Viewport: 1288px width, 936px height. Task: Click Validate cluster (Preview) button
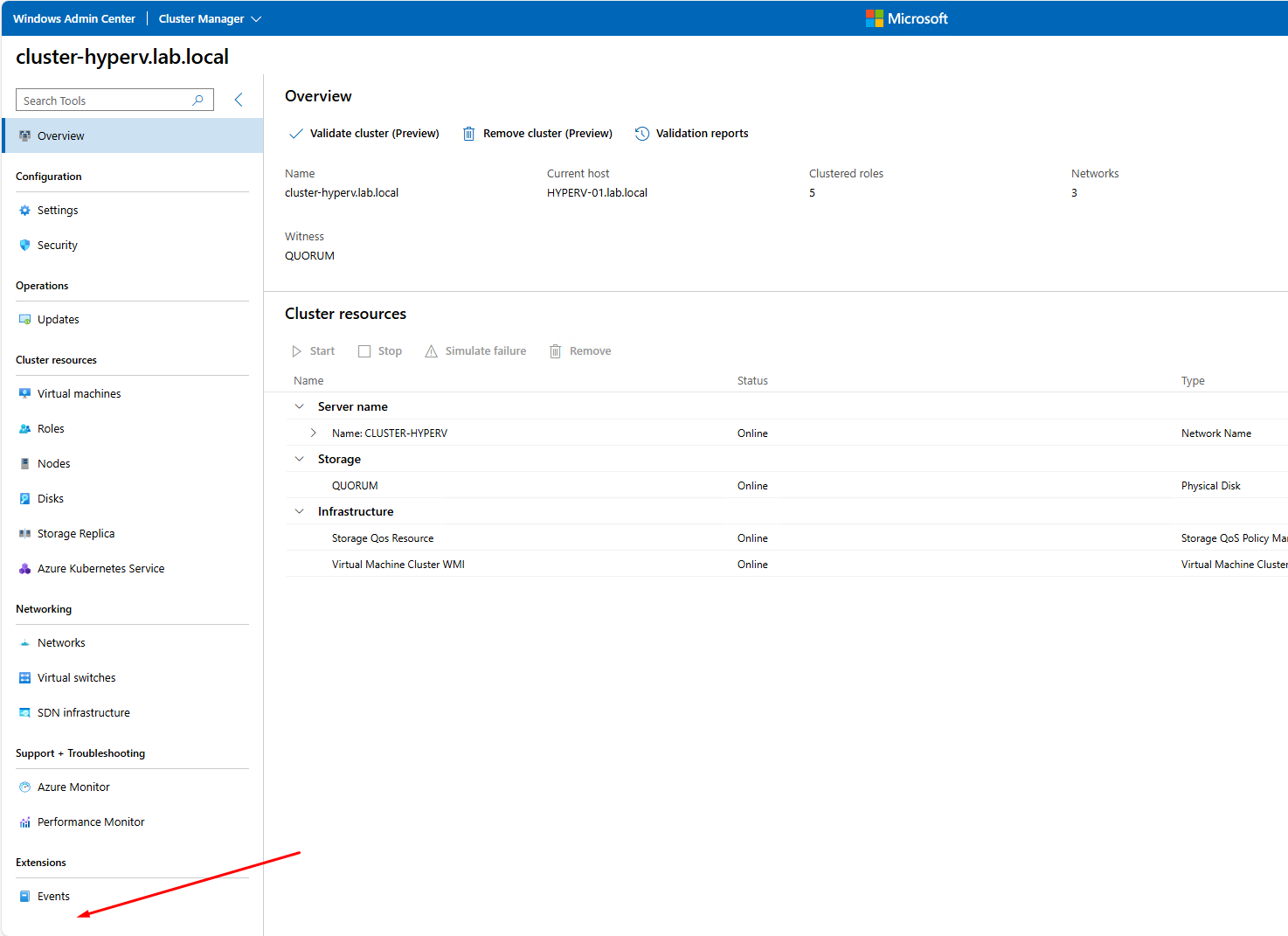coord(364,134)
